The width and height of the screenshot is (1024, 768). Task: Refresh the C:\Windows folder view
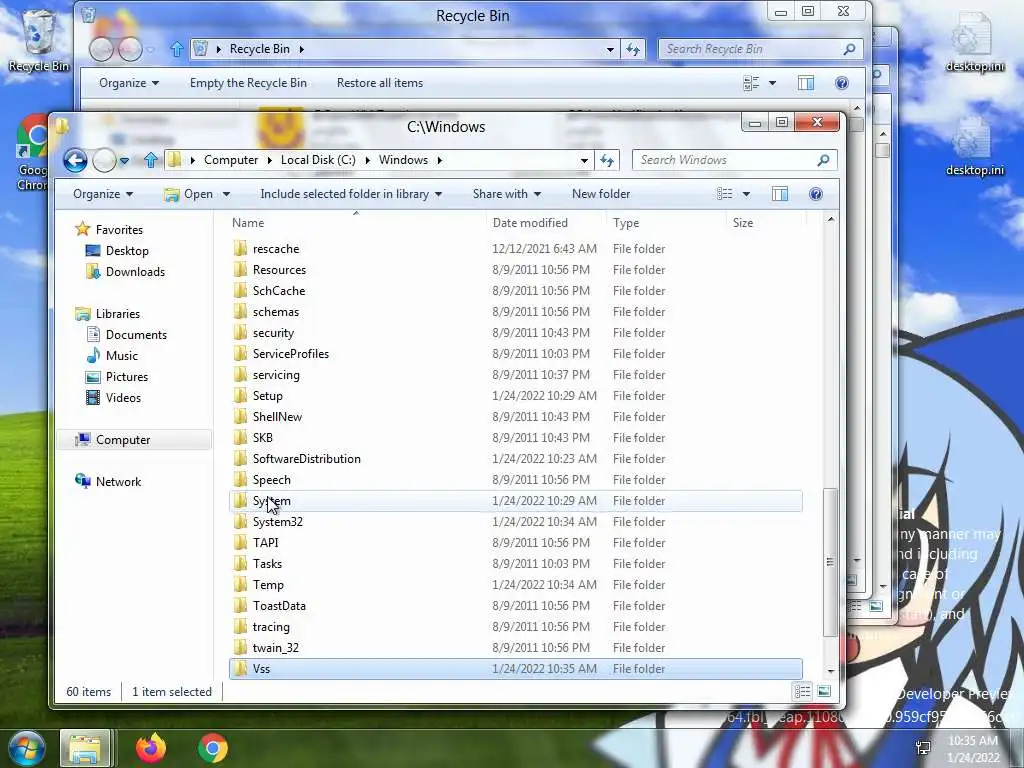tap(607, 160)
